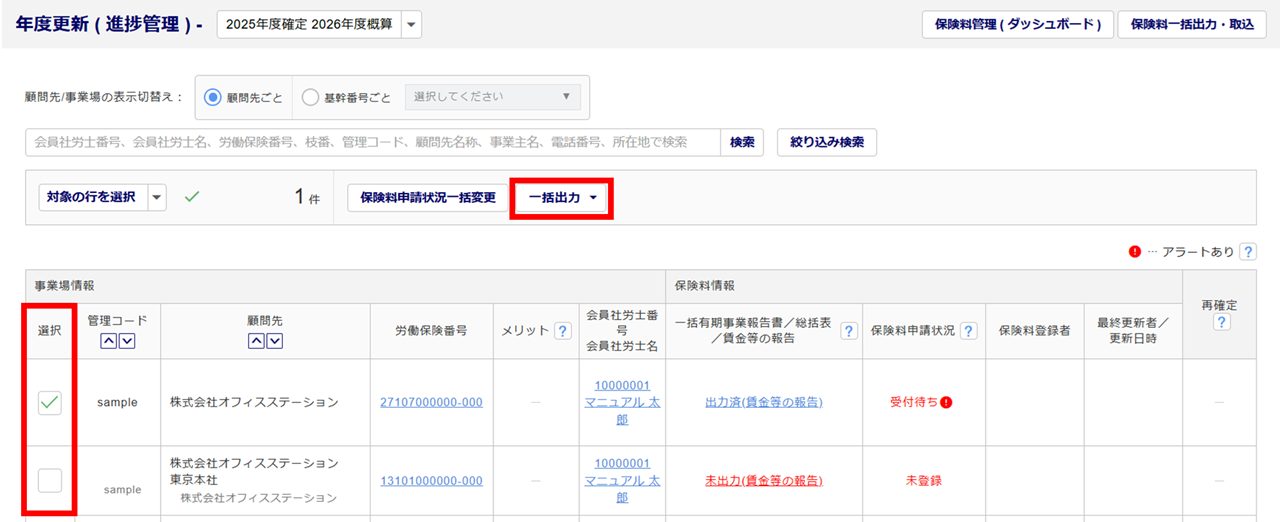Sort 顧問先 column ascending
Viewport: 1280px width, 522px height.
coord(256,342)
